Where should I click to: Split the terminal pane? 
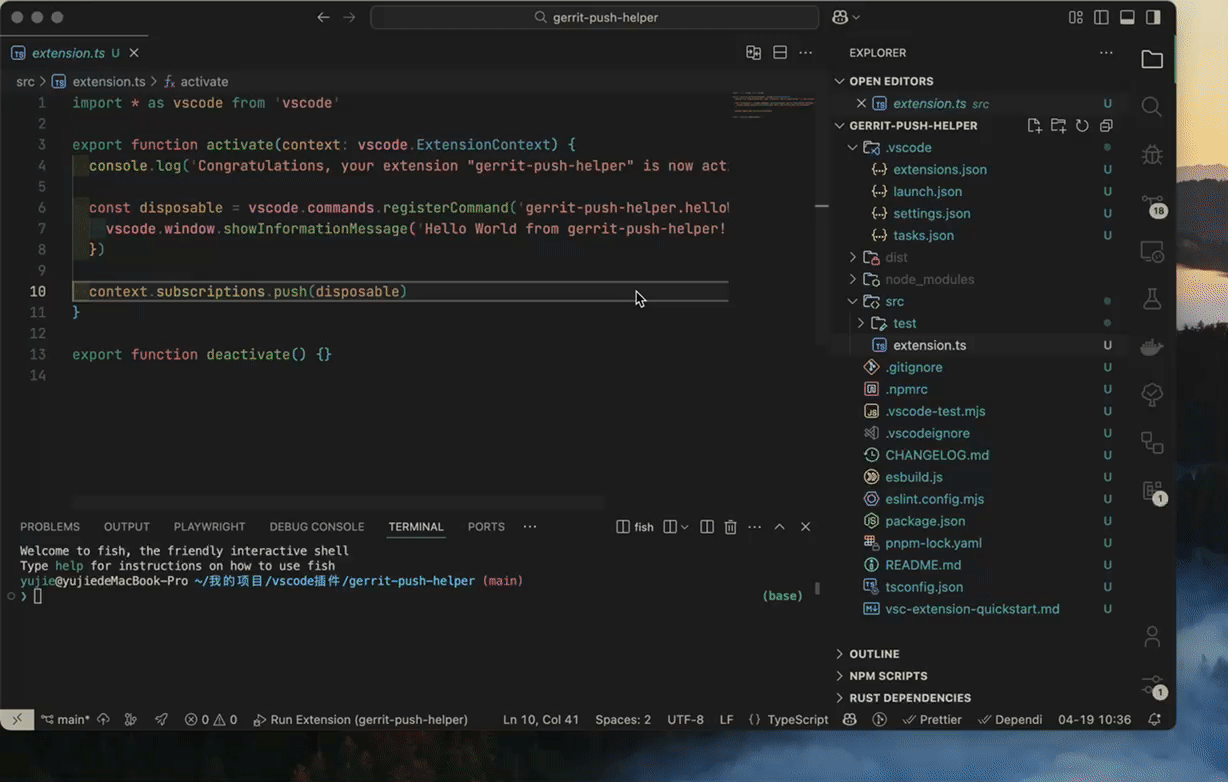point(707,527)
